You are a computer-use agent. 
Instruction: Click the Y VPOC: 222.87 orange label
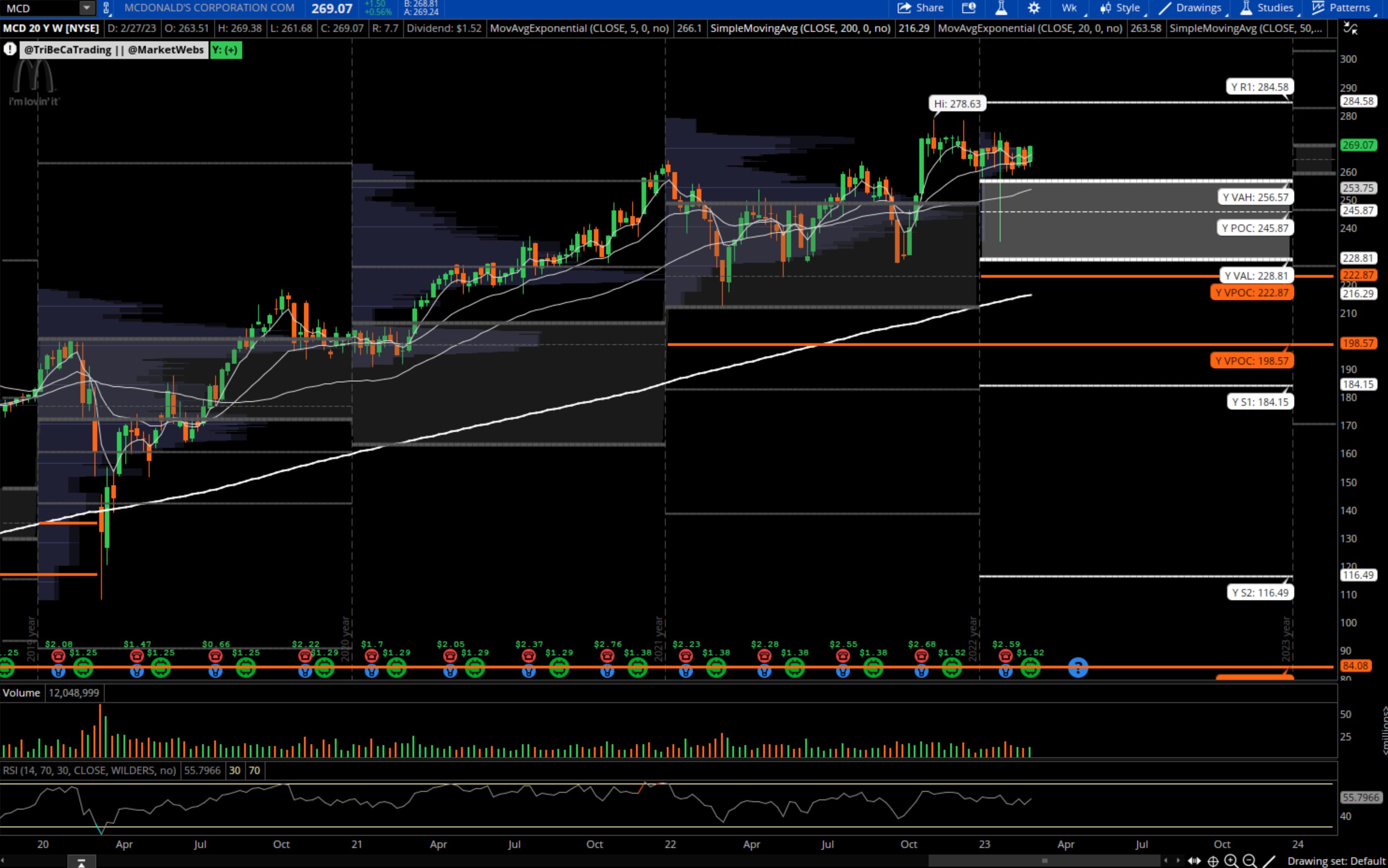tap(1252, 293)
